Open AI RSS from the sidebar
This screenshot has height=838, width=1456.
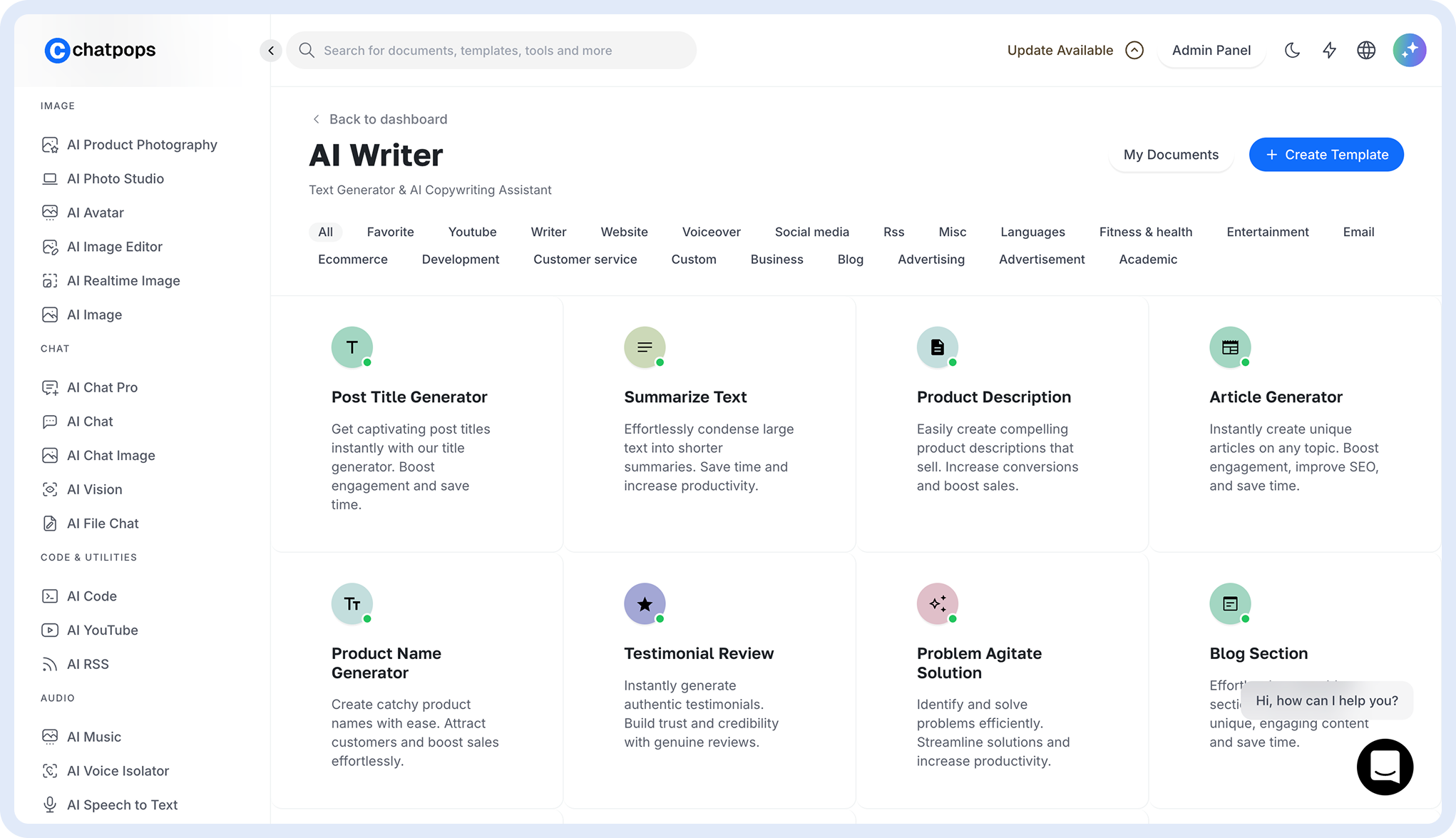tap(88, 664)
